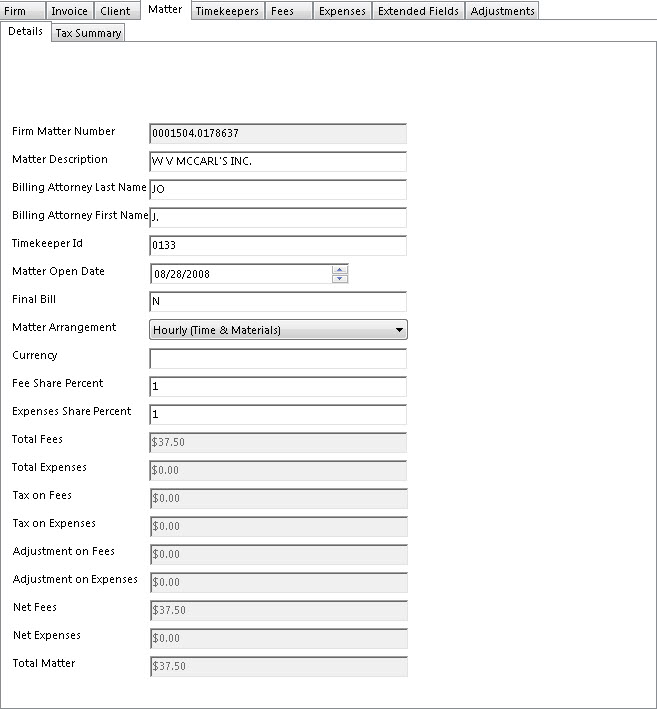Focus the Billing Attorney Last Name field
Image resolution: width=657 pixels, height=709 pixels.
point(278,189)
